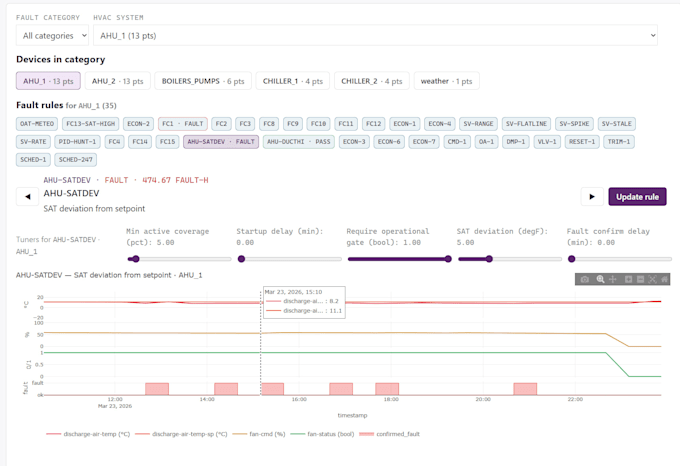Select the pan crosshair tool in chart toolbar

point(613,280)
